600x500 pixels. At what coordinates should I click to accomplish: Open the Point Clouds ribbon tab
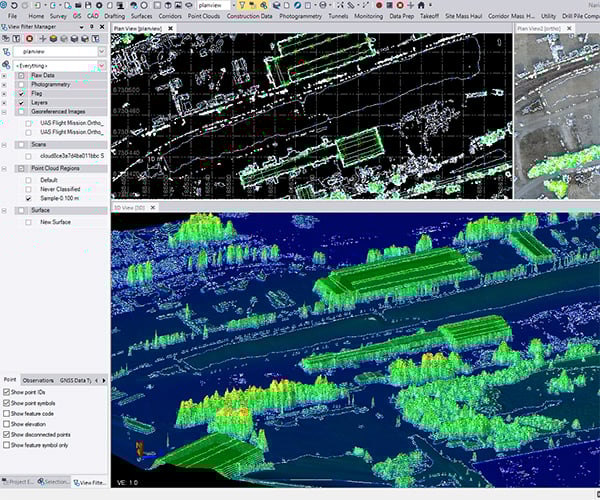tap(204, 16)
